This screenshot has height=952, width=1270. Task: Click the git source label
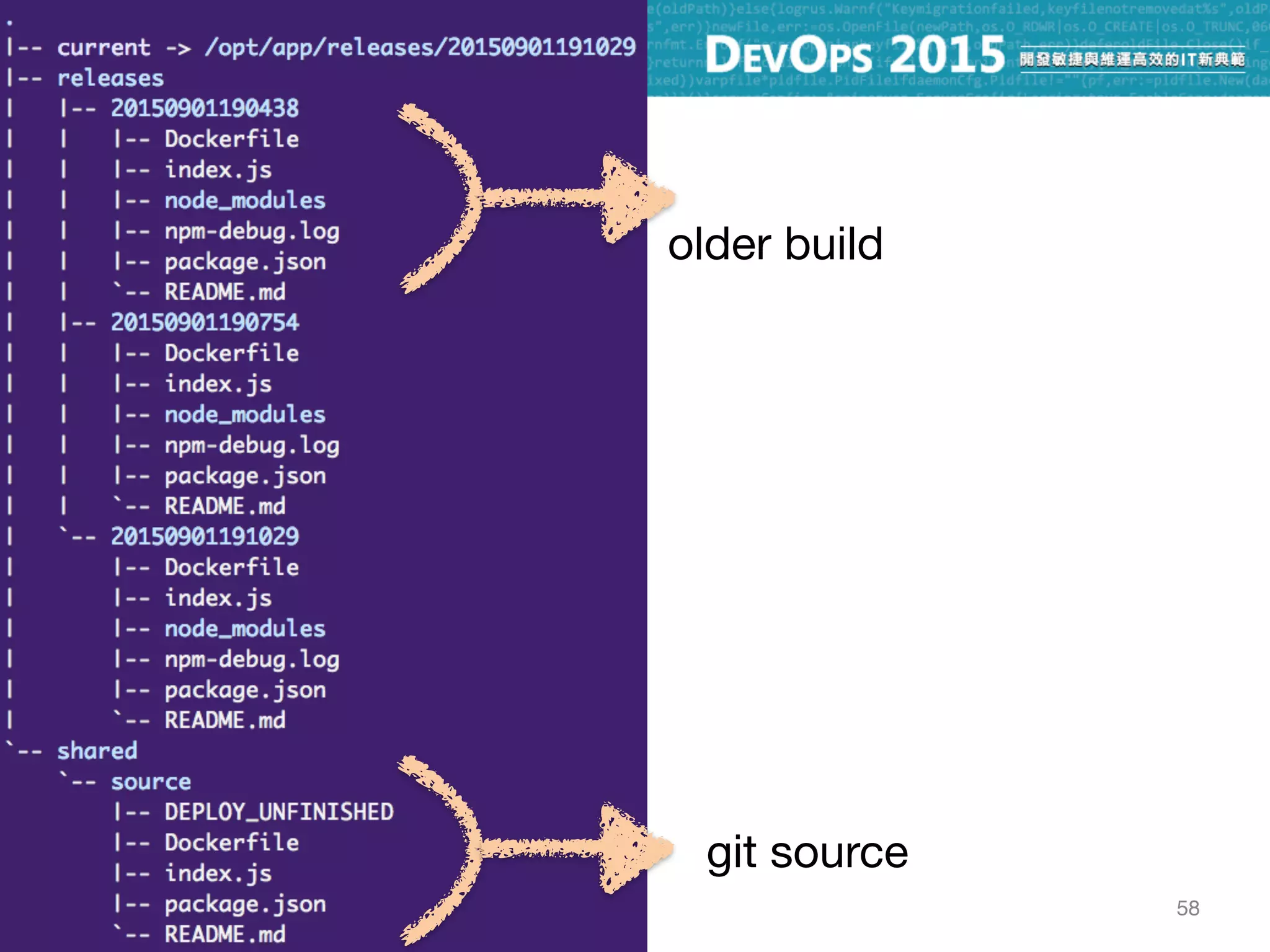tap(807, 853)
